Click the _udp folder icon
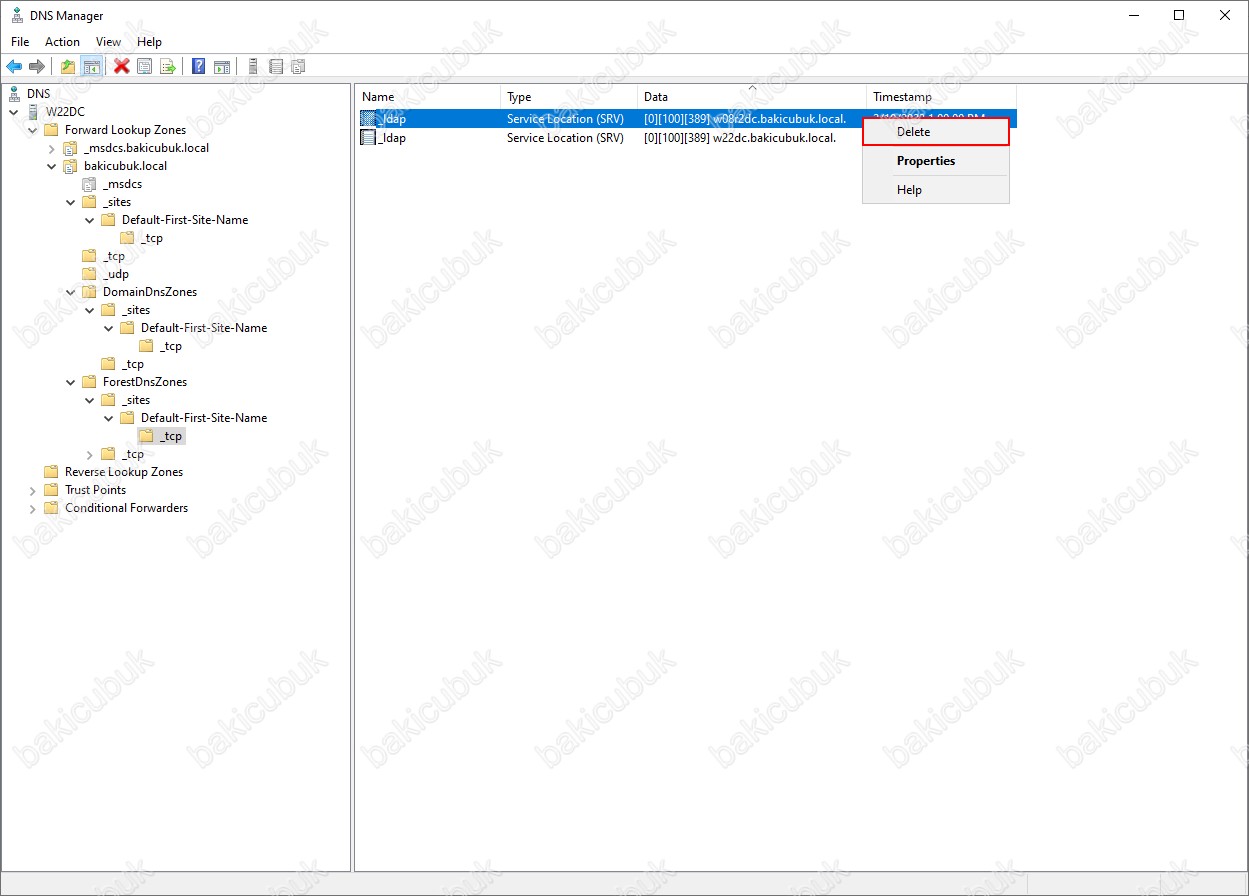This screenshot has width=1249, height=896. (x=89, y=274)
